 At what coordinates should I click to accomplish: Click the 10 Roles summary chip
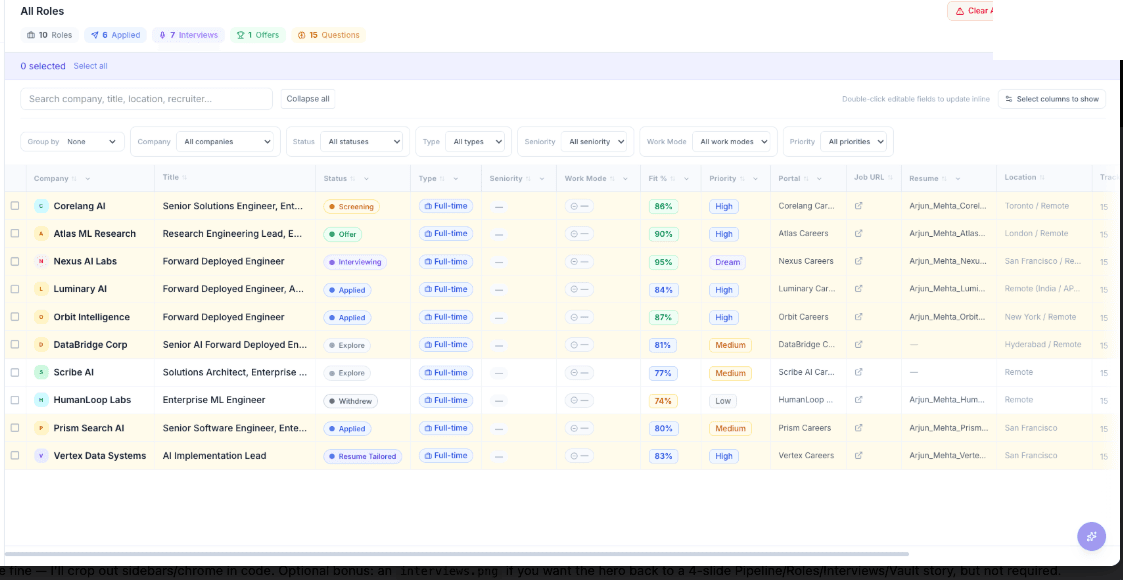[50, 35]
